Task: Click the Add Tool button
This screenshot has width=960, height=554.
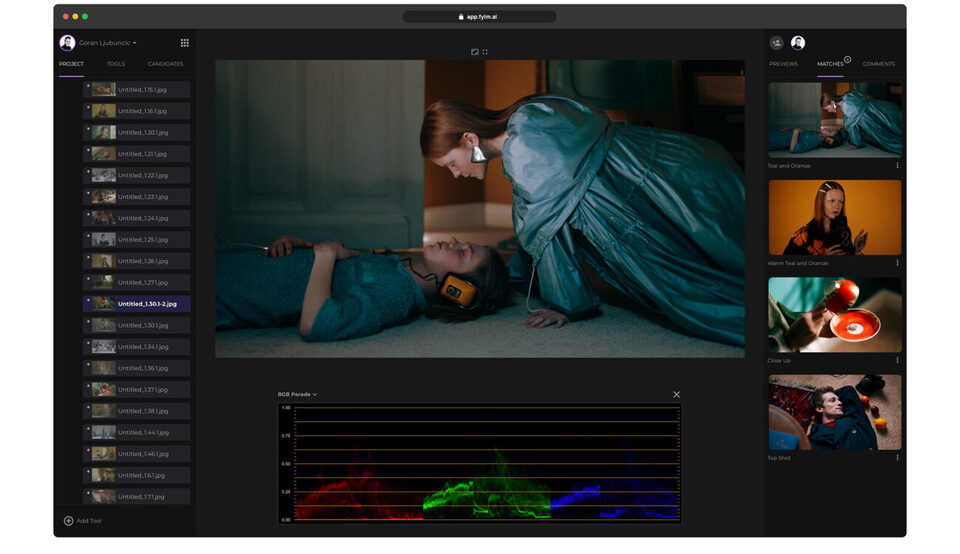Action: (83, 521)
